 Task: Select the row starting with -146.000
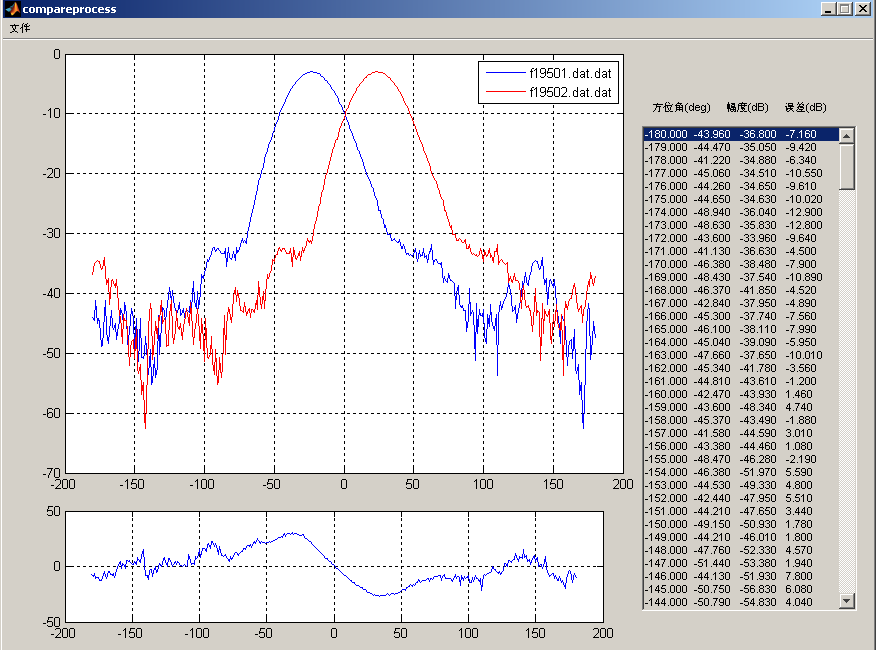[741, 576]
